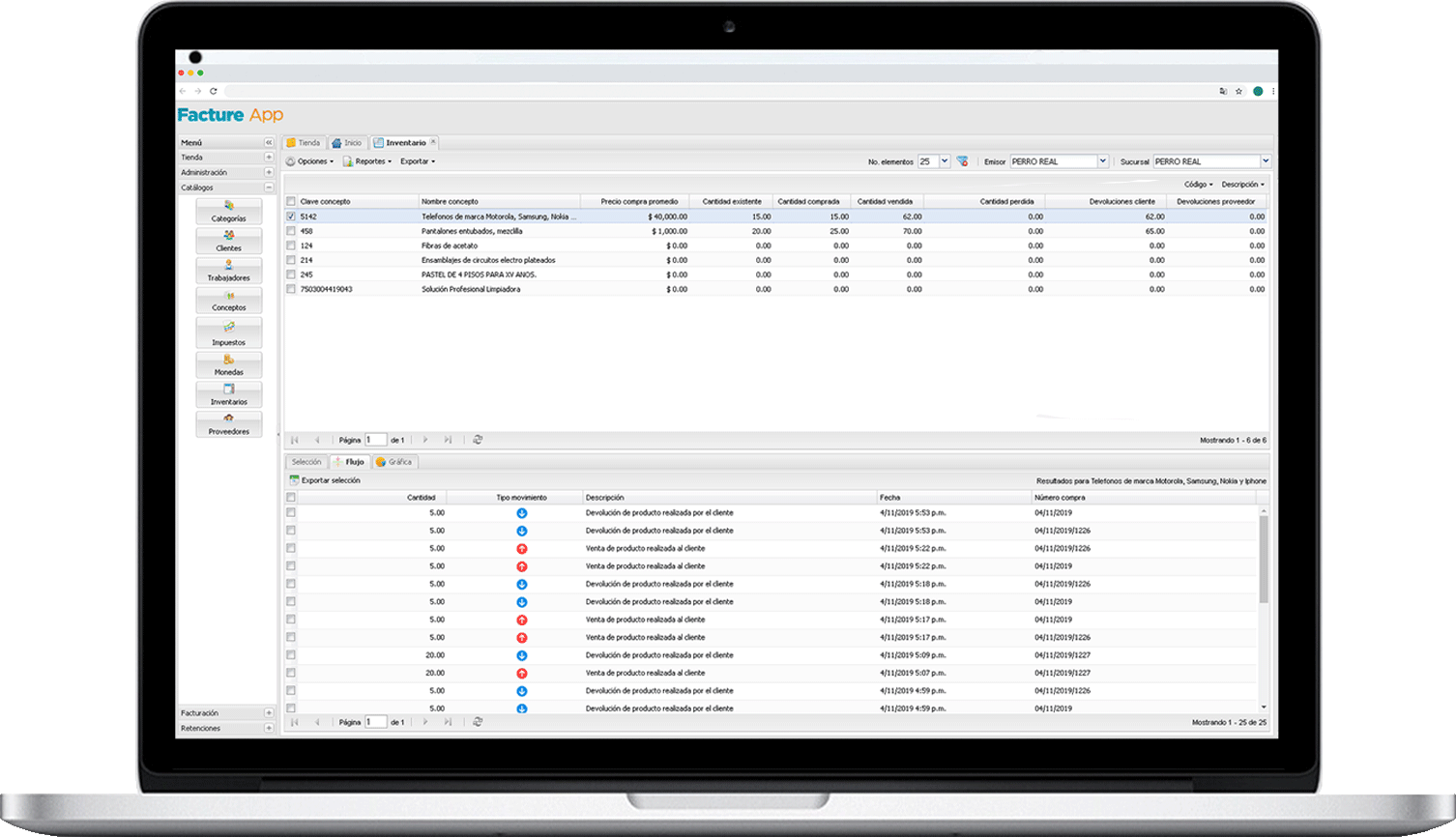Open the Categorías catalog icon
This screenshot has width=1456, height=837.
tap(229, 211)
